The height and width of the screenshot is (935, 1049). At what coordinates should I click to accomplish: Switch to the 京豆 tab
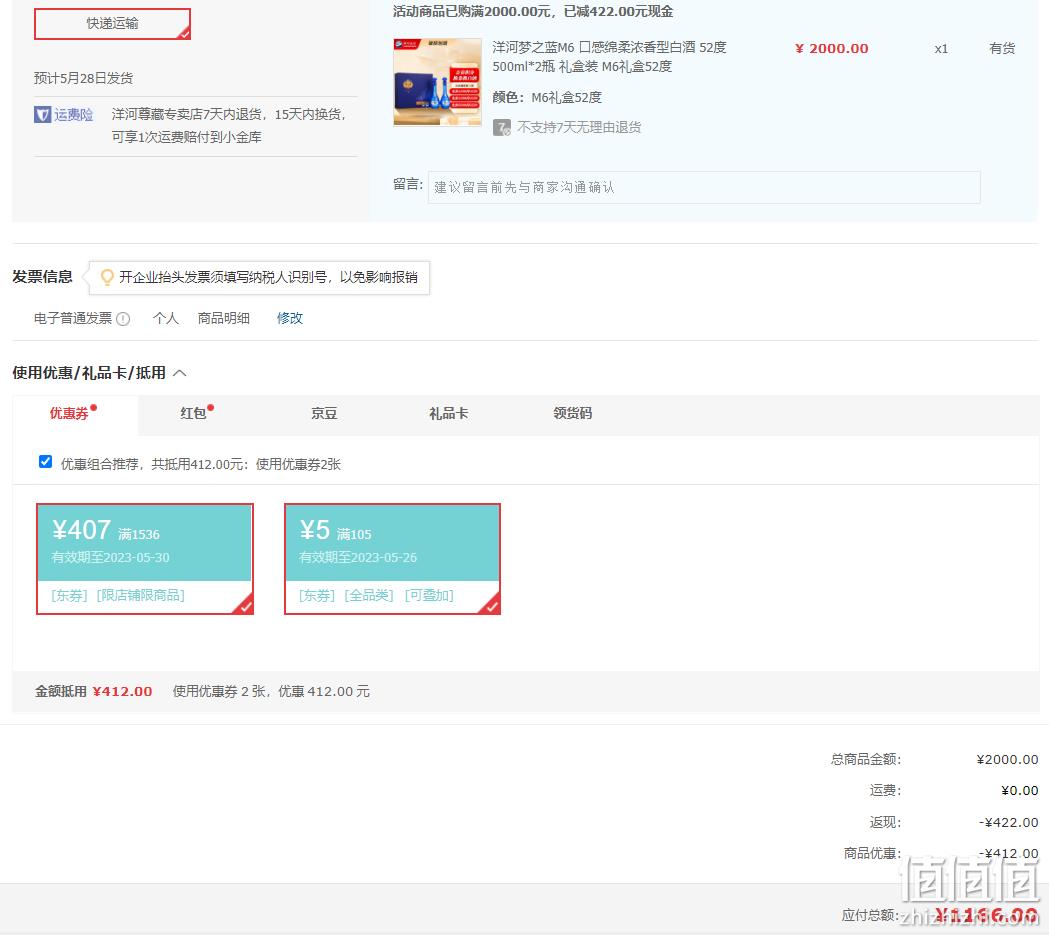click(324, 413)
